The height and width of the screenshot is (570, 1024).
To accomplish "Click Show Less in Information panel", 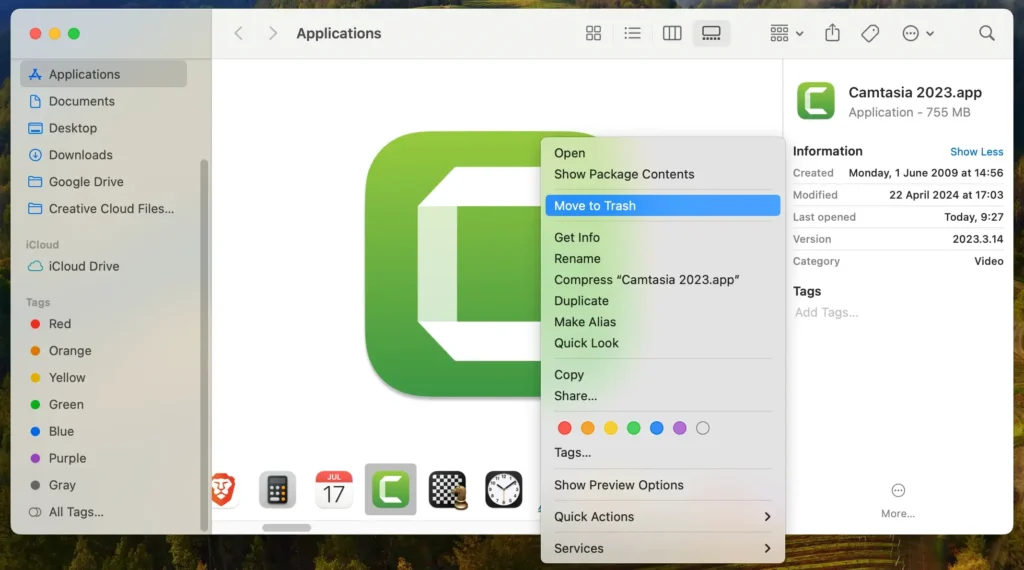I will click(976, 151).
